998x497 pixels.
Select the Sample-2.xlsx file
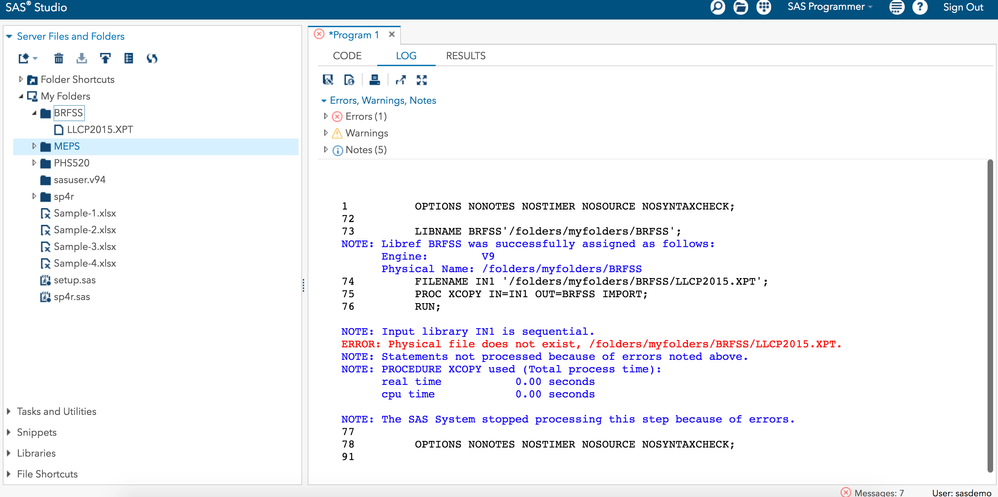tap(85, 230)
